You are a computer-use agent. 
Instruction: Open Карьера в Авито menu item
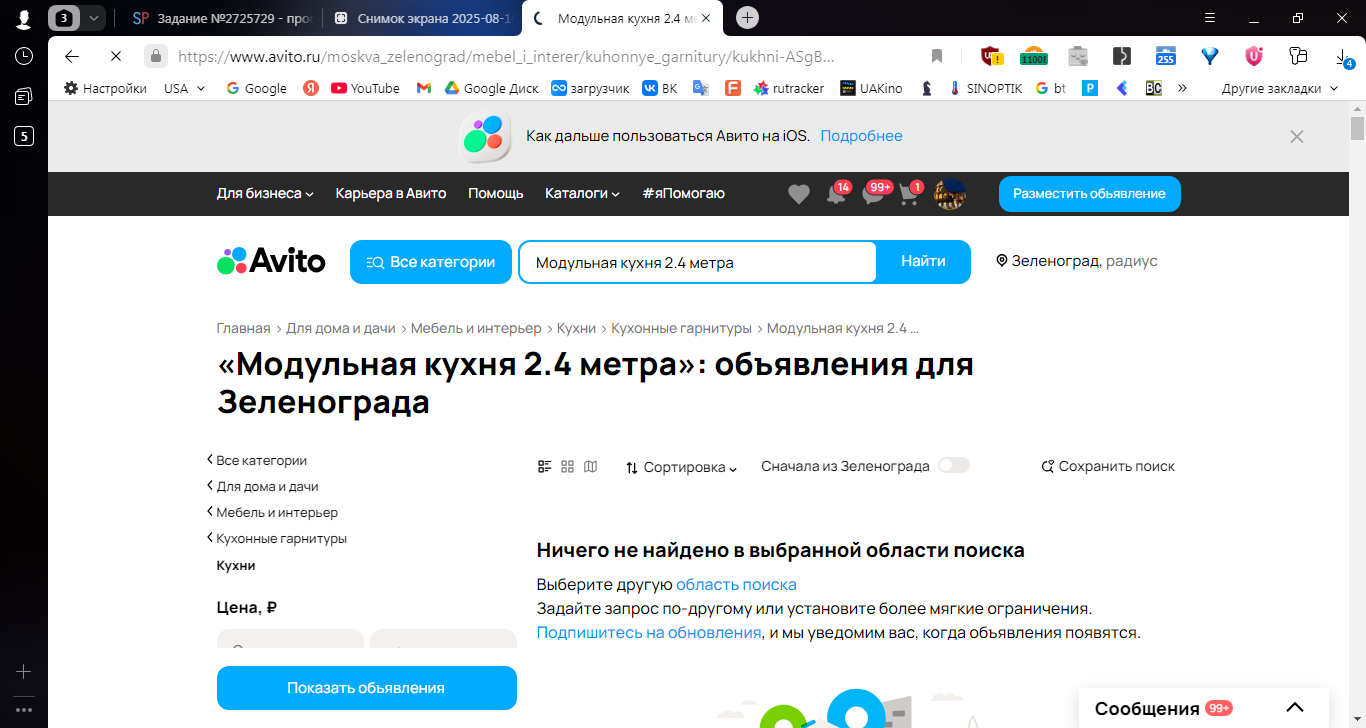point(391,193)
